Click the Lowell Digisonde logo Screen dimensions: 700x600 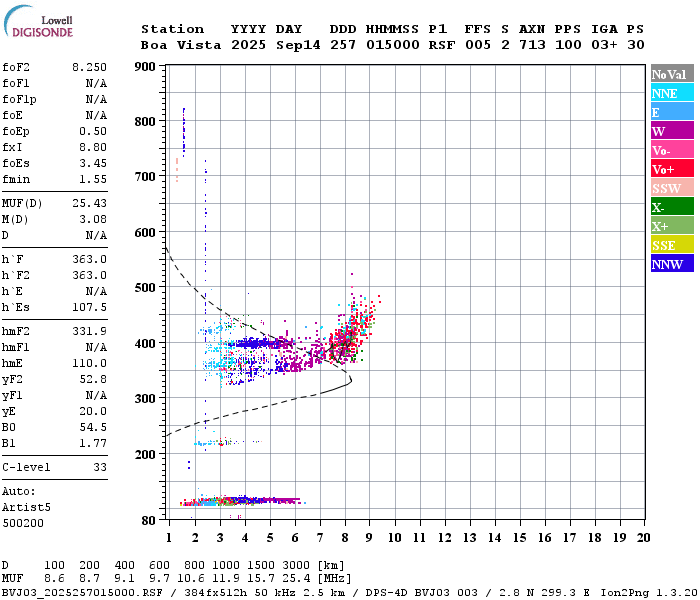[38, 21]
